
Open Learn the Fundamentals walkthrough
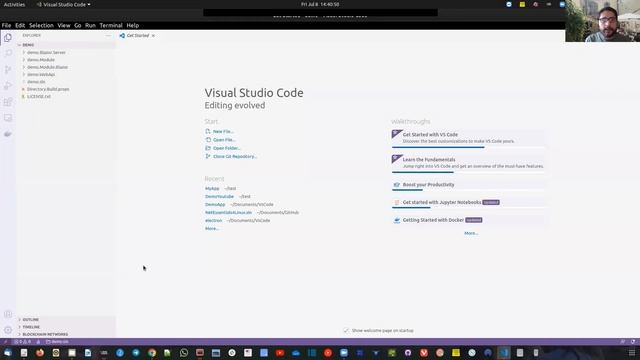(468, 163)
